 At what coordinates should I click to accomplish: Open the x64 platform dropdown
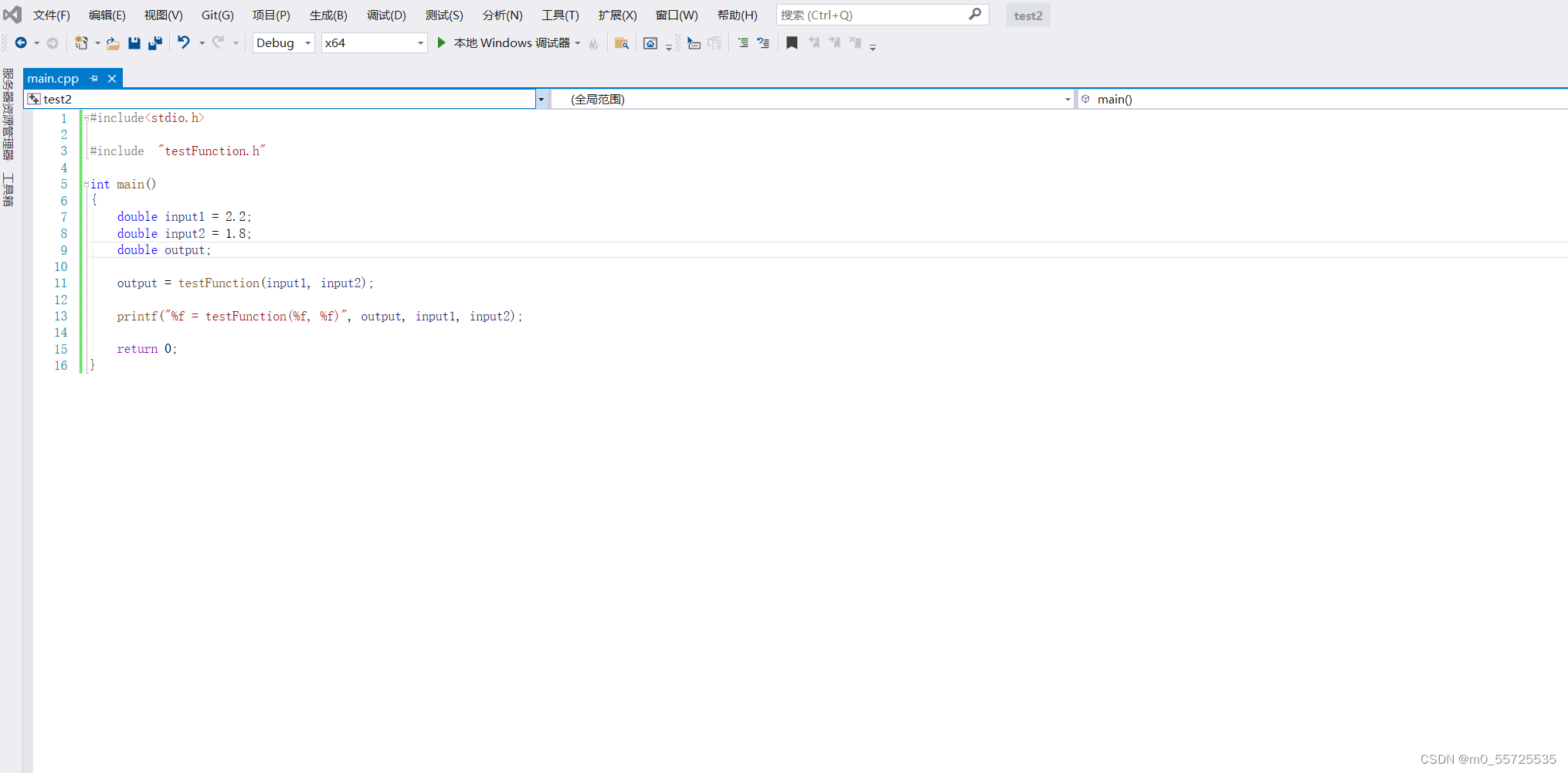point(418,43)
